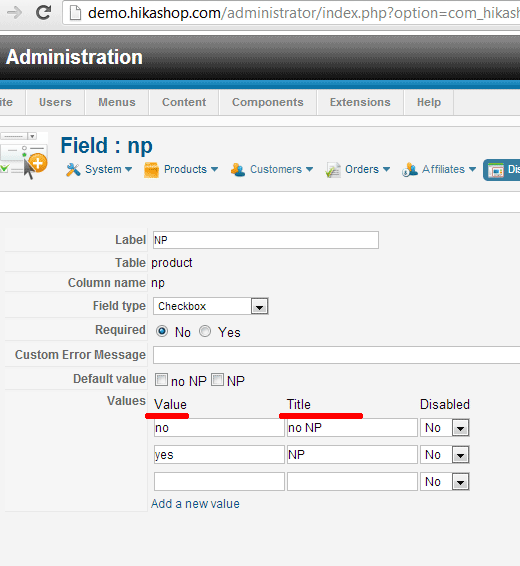Click the Orders notepad icon

333,170
